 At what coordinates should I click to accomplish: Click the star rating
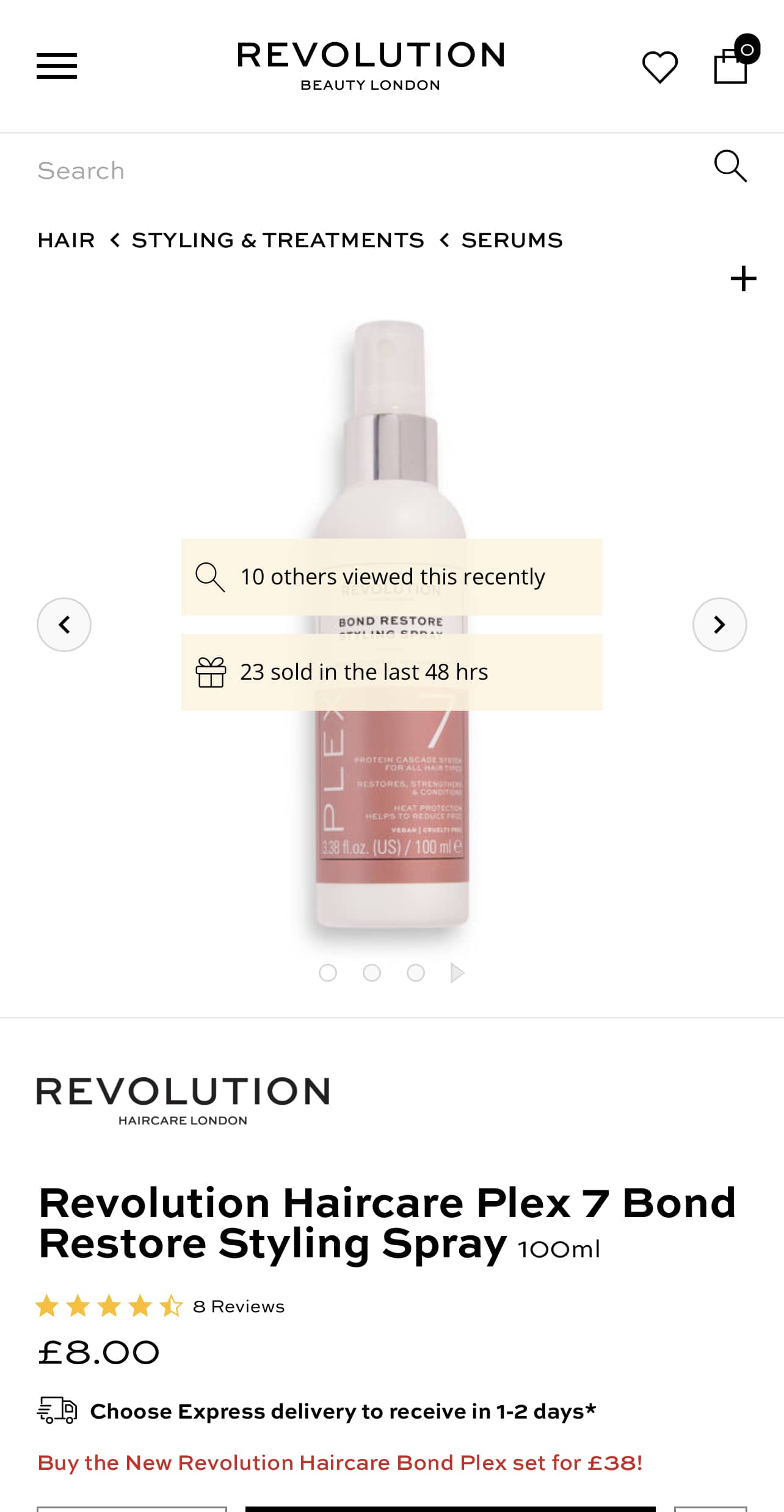[109, 1306]
